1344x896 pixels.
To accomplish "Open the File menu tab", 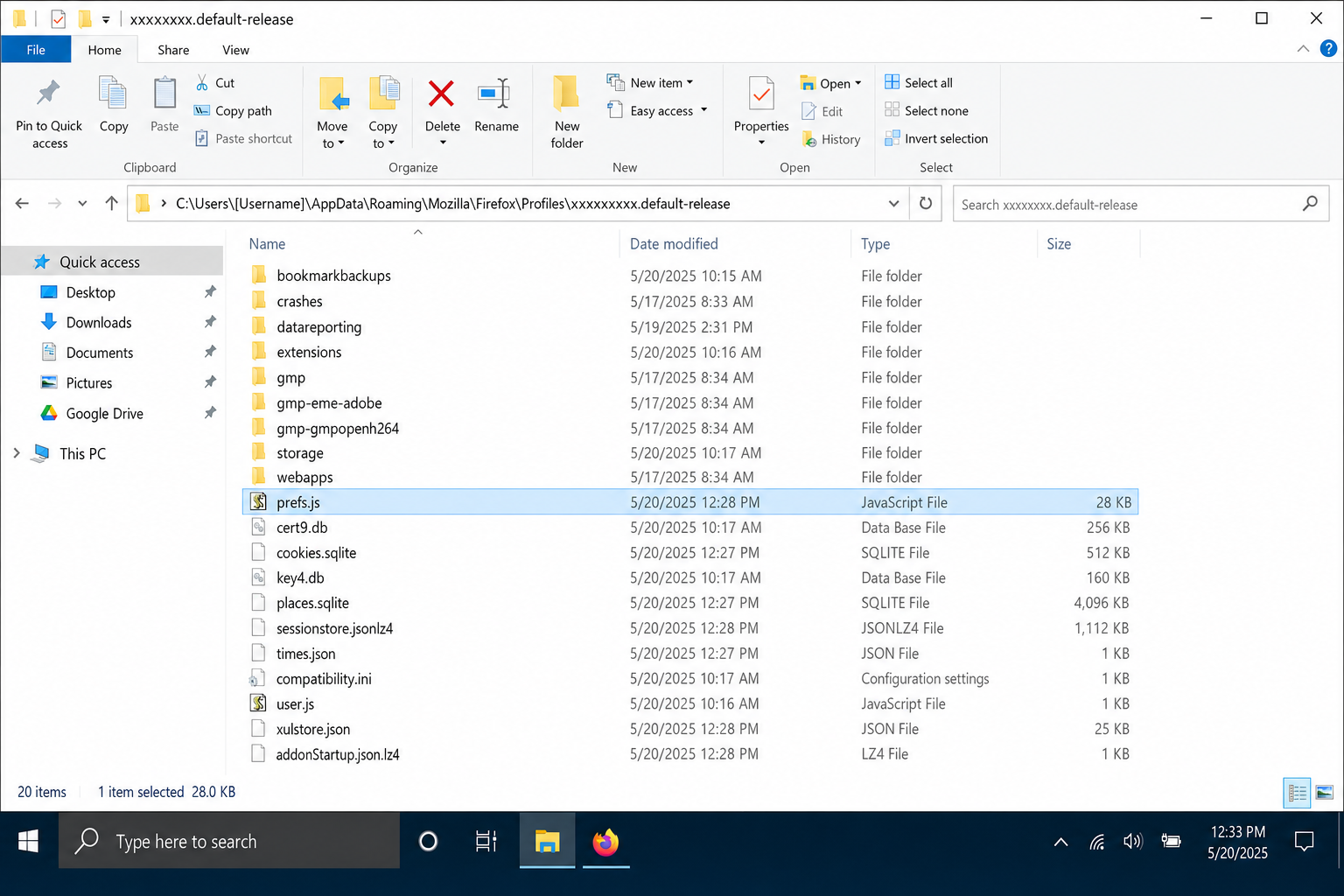I will (36, 50).
